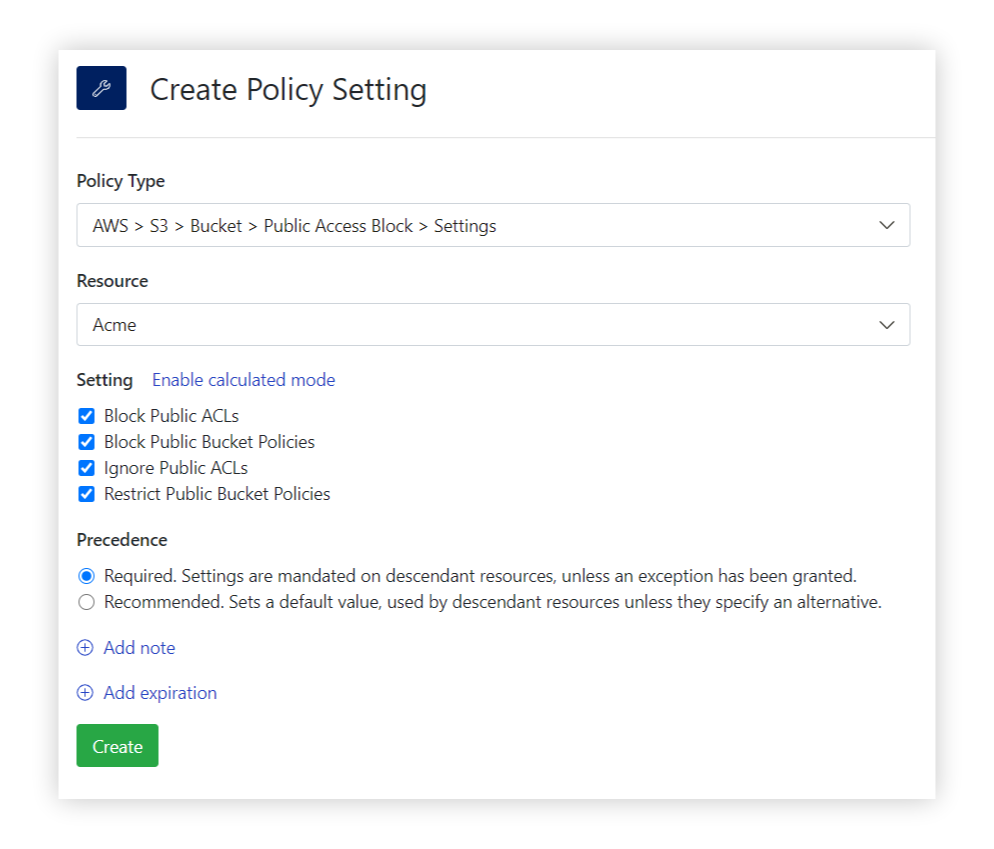Click the wrench icon in the header

(101, 88)
